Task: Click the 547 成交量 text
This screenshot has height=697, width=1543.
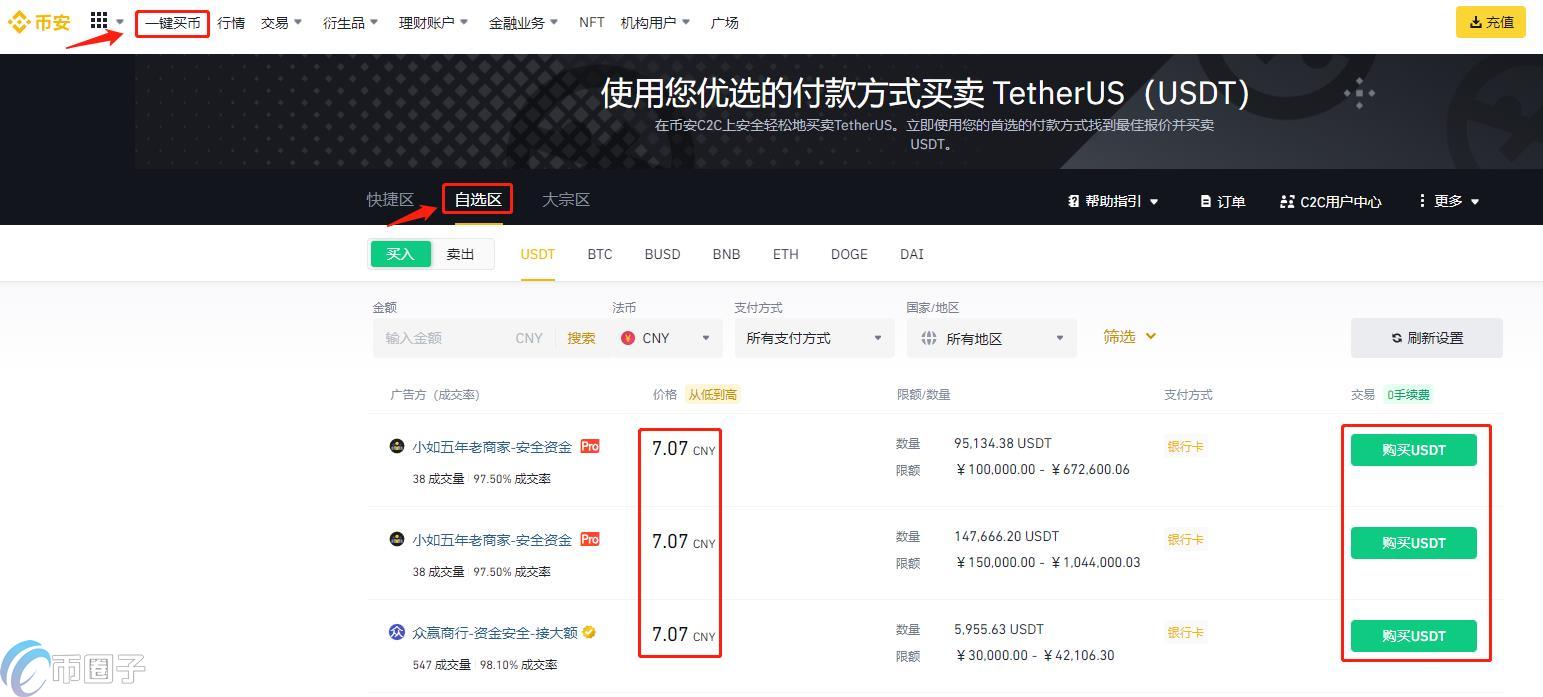Action: click(441, 665)
